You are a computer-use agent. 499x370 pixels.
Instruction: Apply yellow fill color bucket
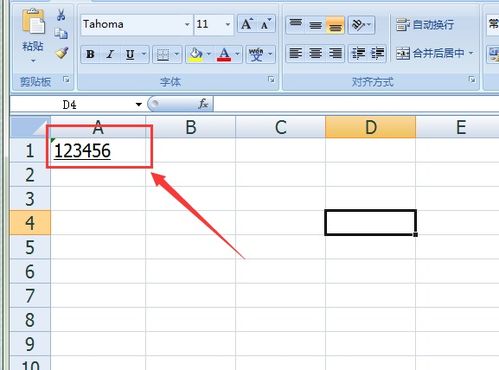pos(196,55)
